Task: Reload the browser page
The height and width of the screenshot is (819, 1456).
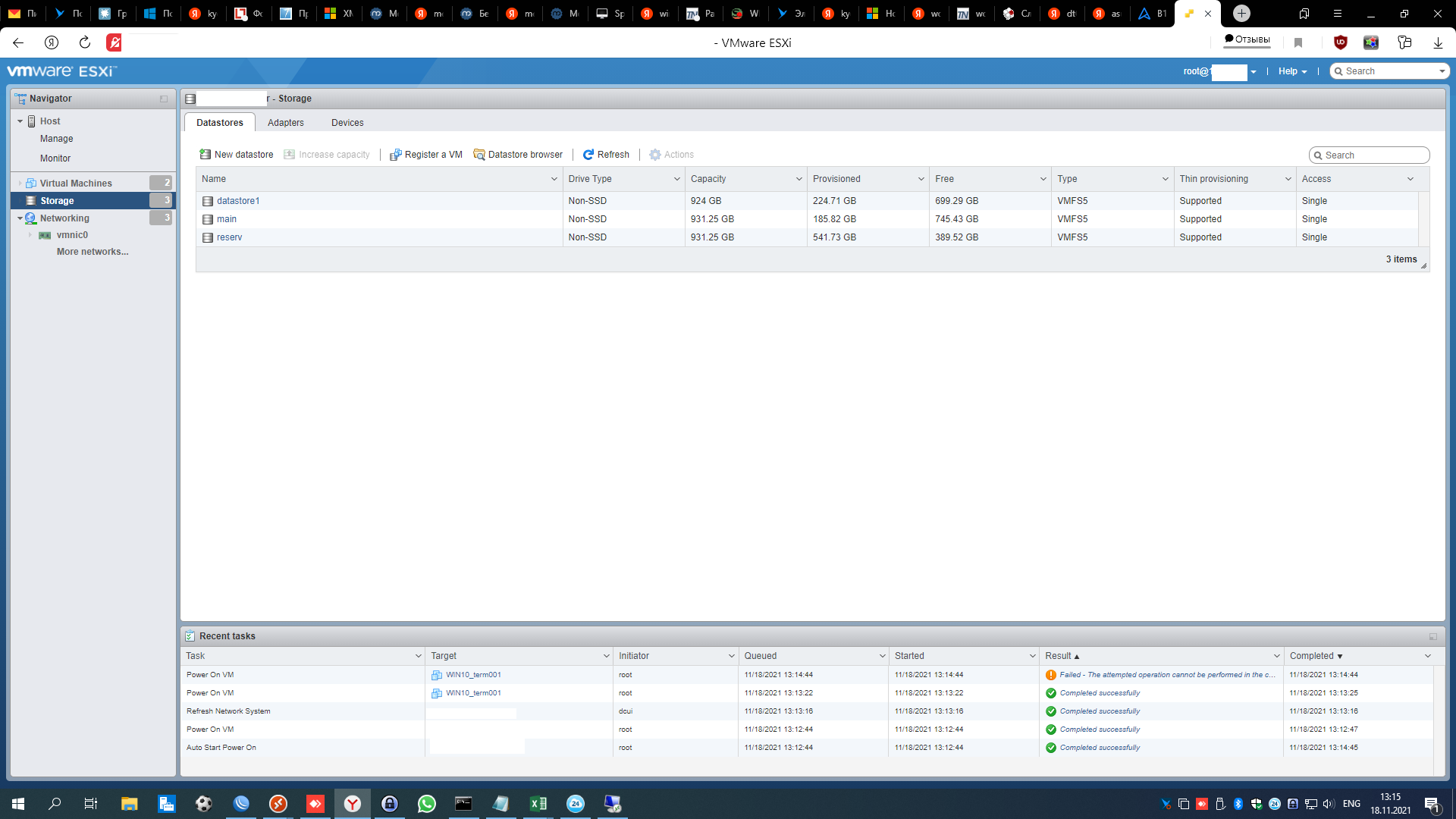Action: (x=85, y=42)
